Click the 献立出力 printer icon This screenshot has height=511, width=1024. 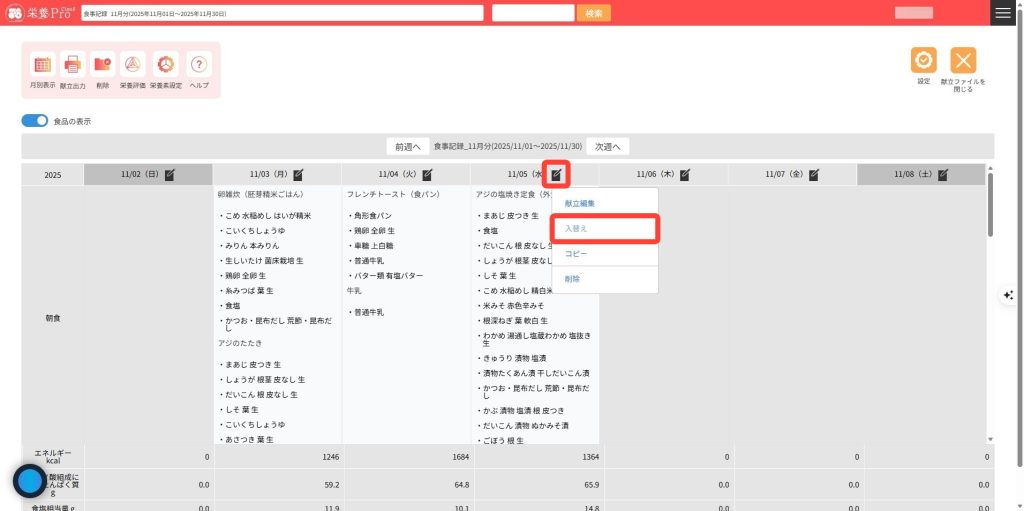click(73, 65)
